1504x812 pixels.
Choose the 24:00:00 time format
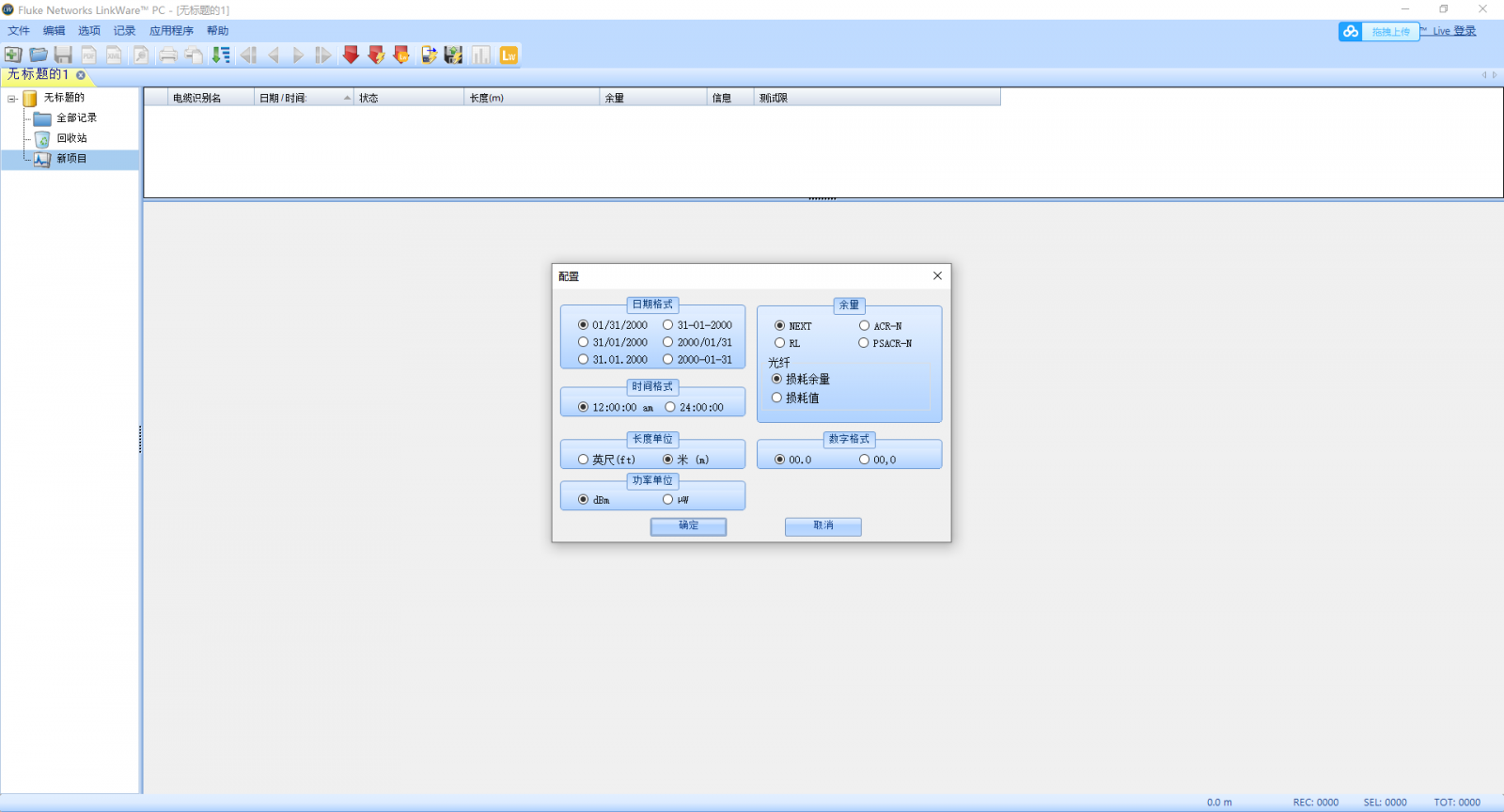click(670, 408)
